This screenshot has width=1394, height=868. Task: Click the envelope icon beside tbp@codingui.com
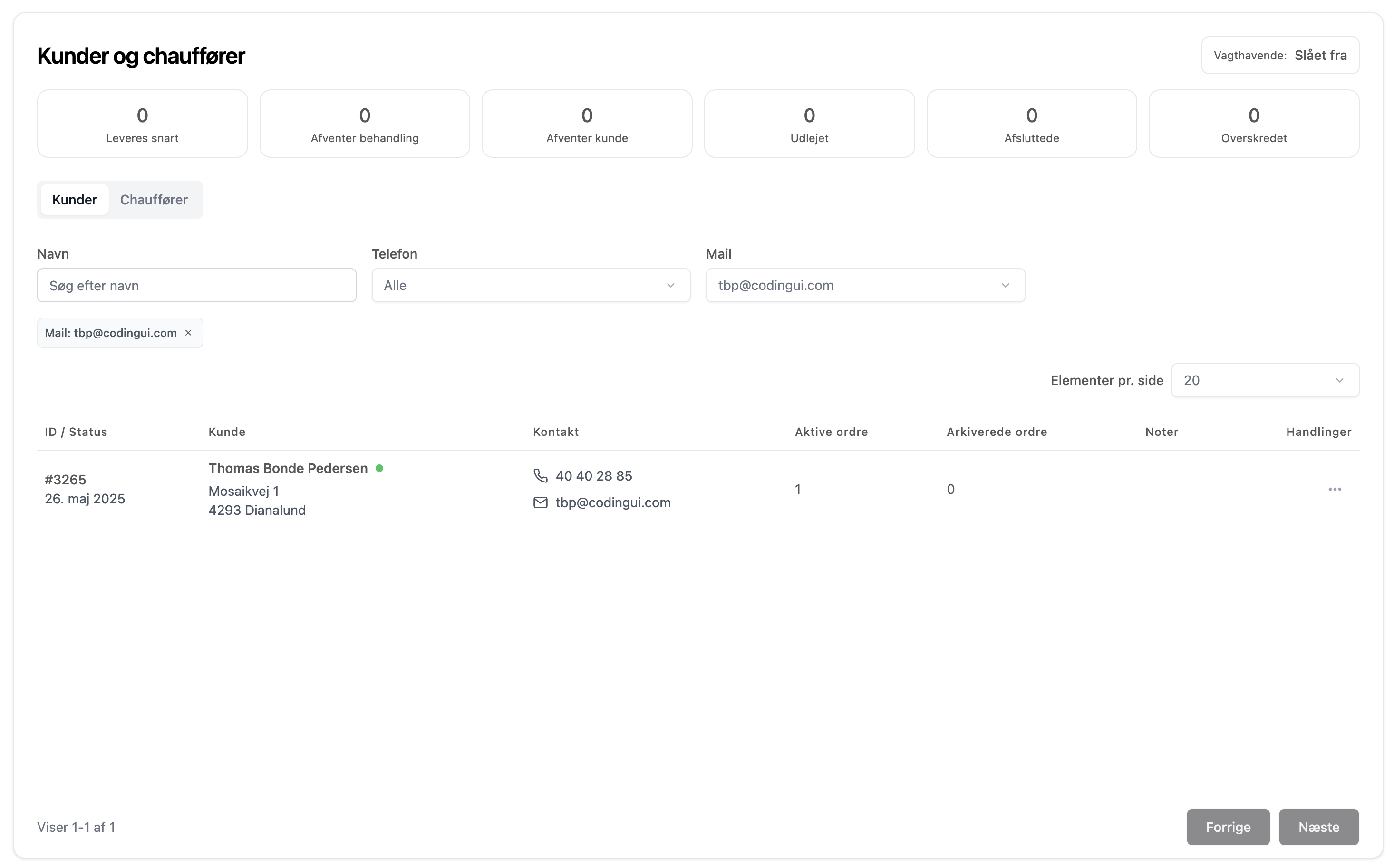point(540,502)
